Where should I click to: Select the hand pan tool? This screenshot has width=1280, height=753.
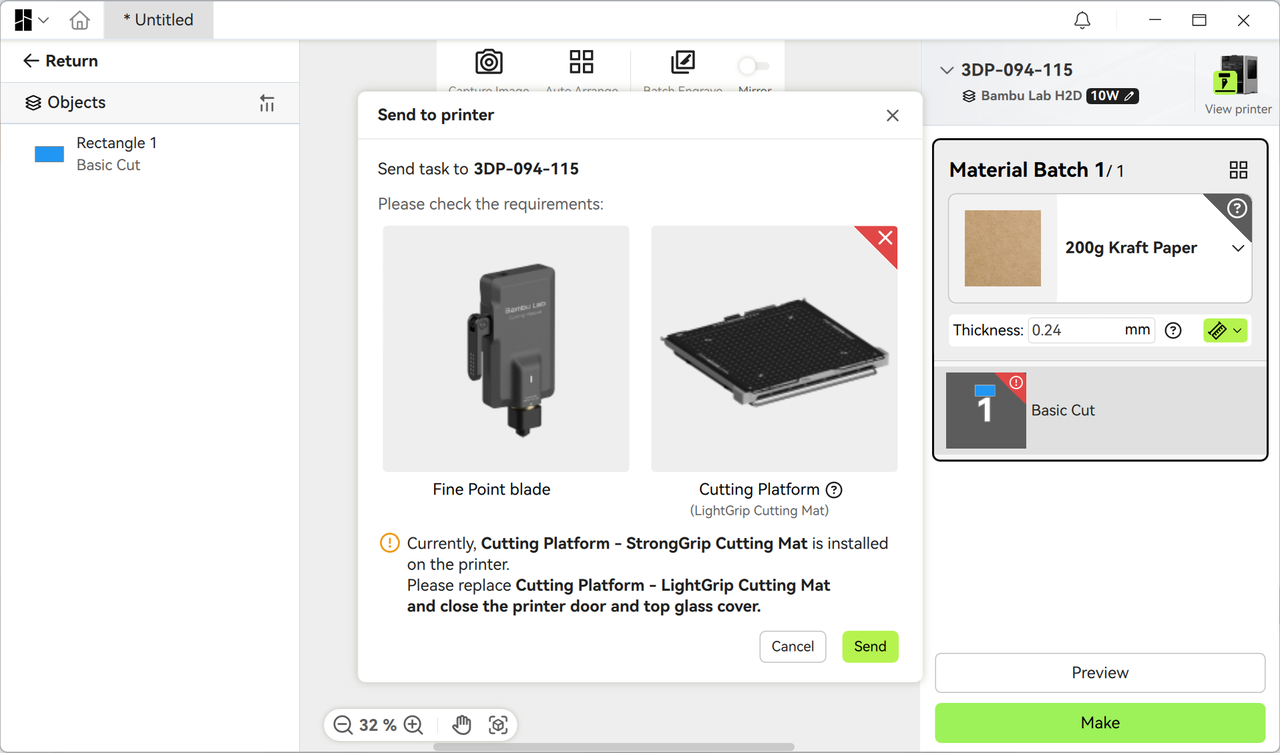pos(461,725)
